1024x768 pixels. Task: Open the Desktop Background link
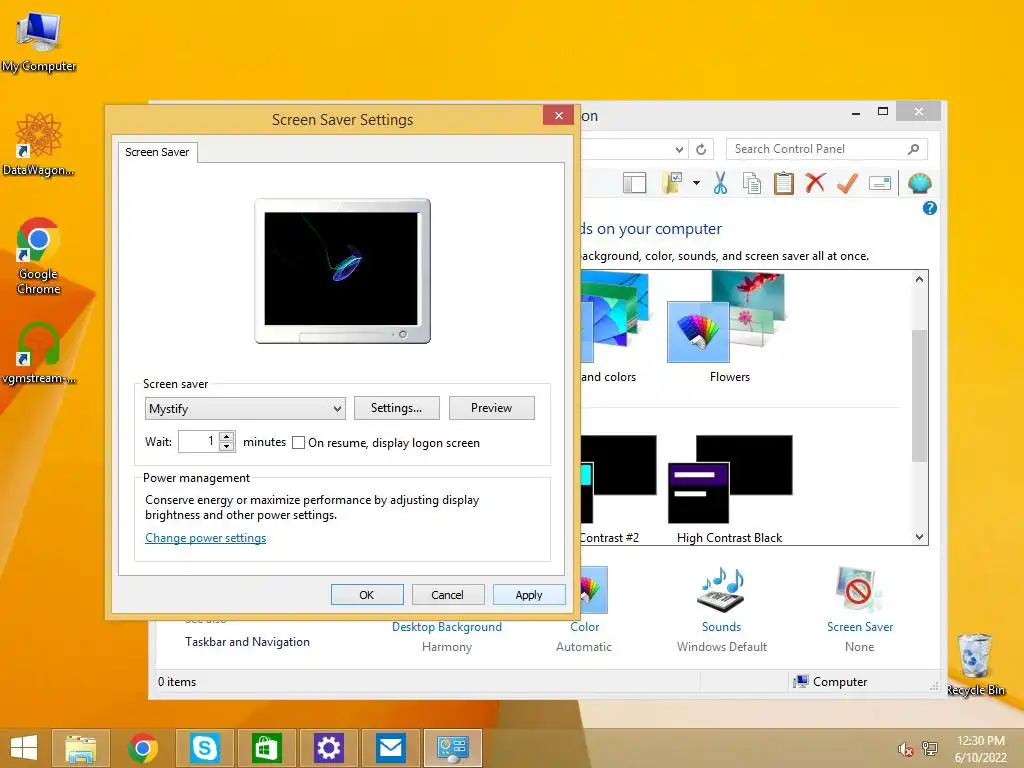coord(447,627)
